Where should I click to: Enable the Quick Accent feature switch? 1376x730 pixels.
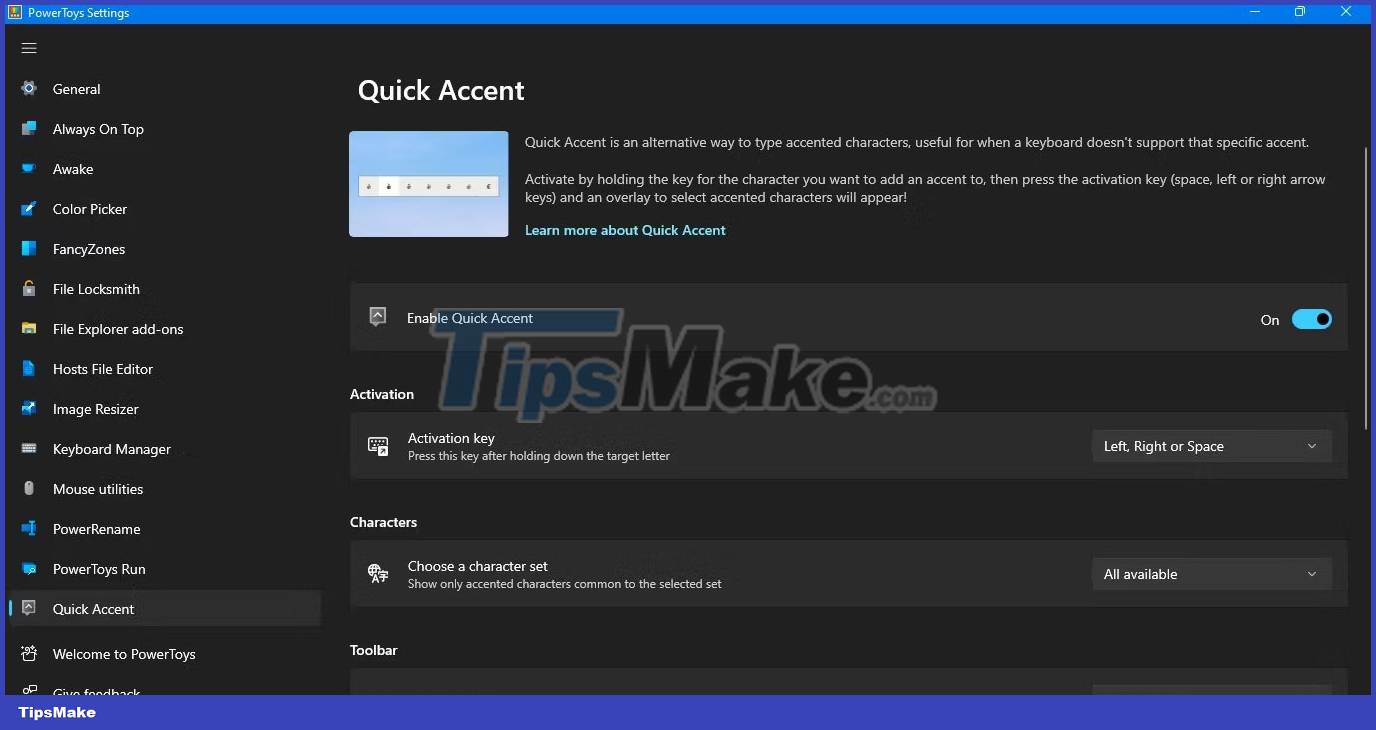[x=1312, y=319]
